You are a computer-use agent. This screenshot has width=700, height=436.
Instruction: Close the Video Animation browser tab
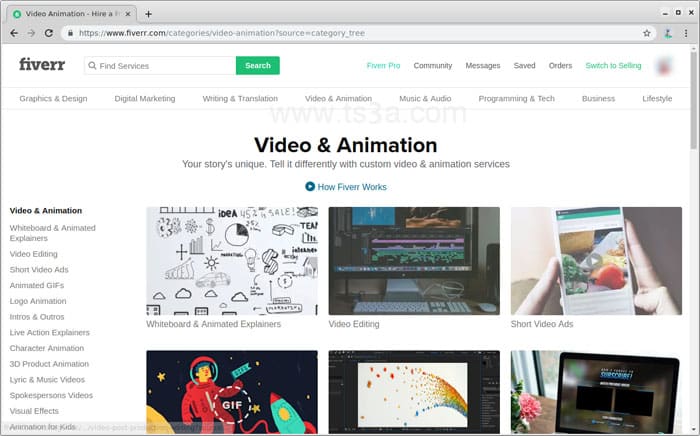(128, 14)
